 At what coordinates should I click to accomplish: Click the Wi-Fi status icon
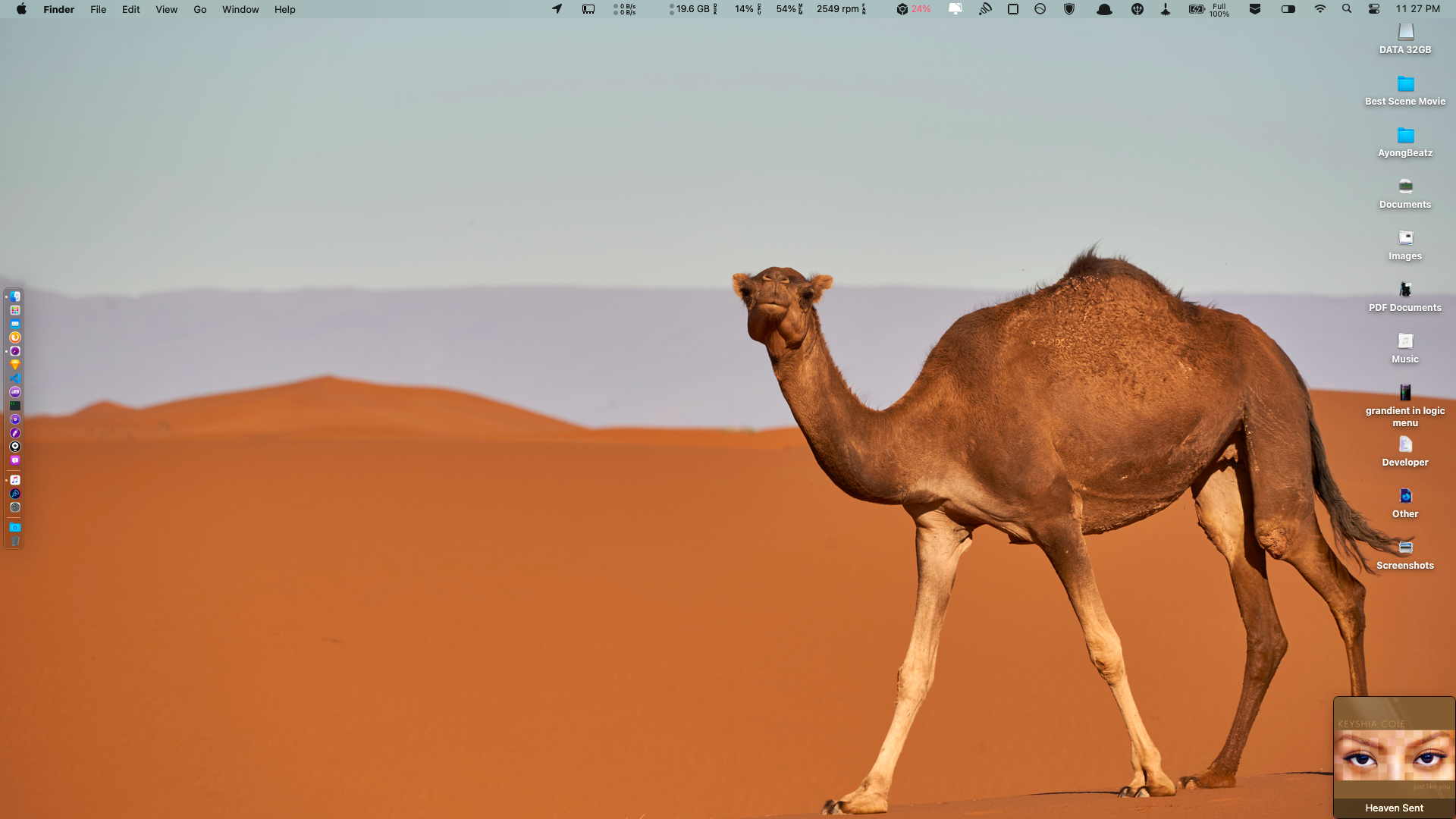point(1320,9)
